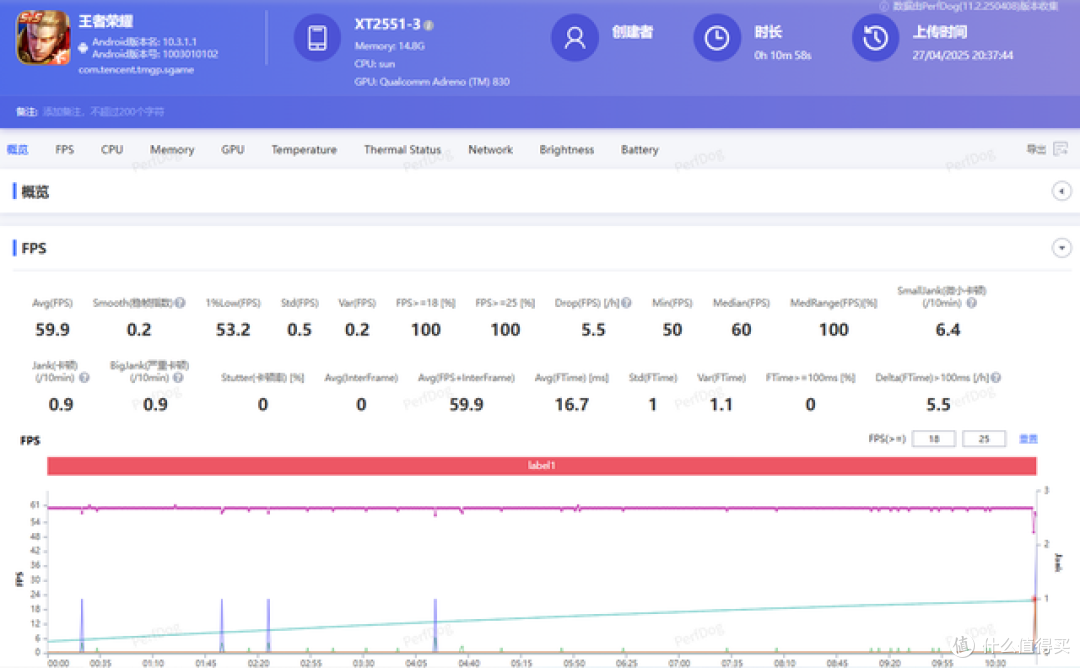The height and width of the screenshot is (668, 1080).
Task: Select the Battery tab
Action: [x=639, y=149]
